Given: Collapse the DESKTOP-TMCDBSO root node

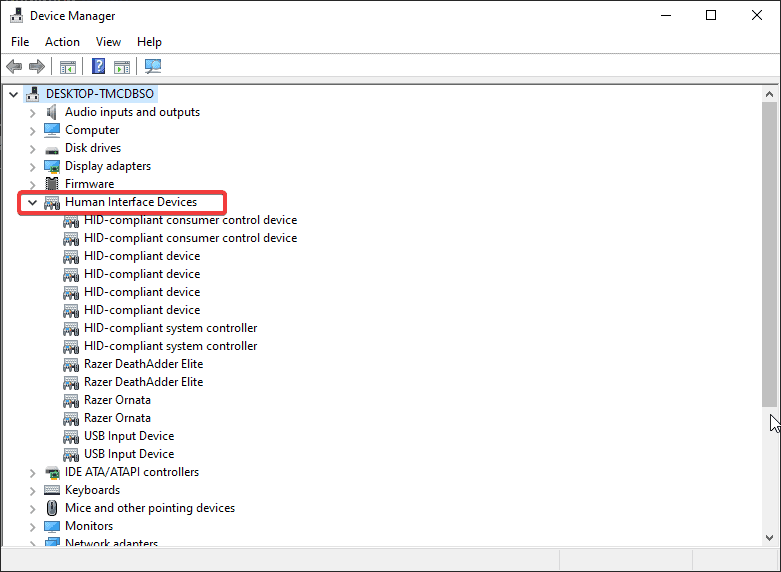Looking at the screenshot, I should 13,94.
